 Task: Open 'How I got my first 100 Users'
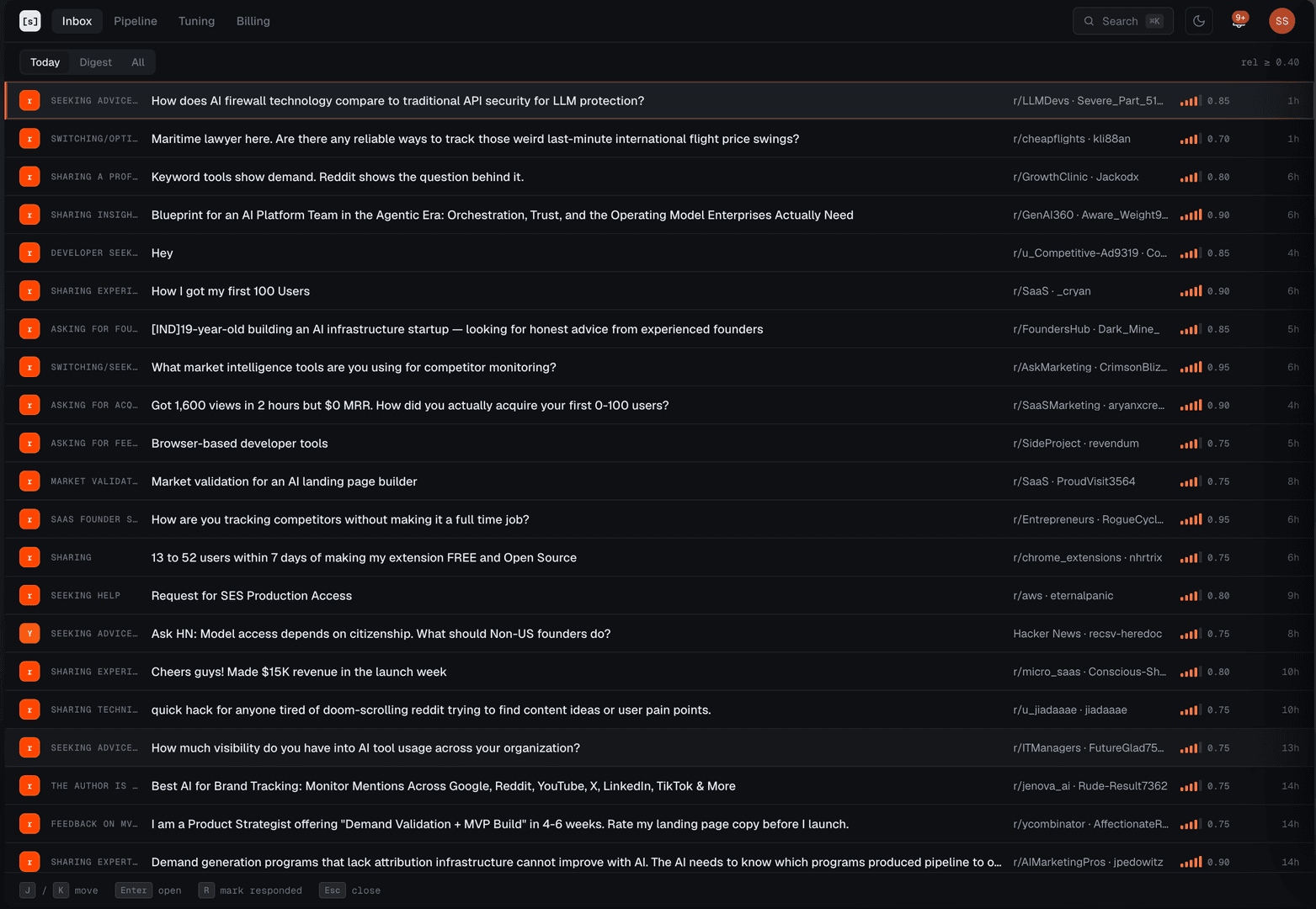click(231, 291)
